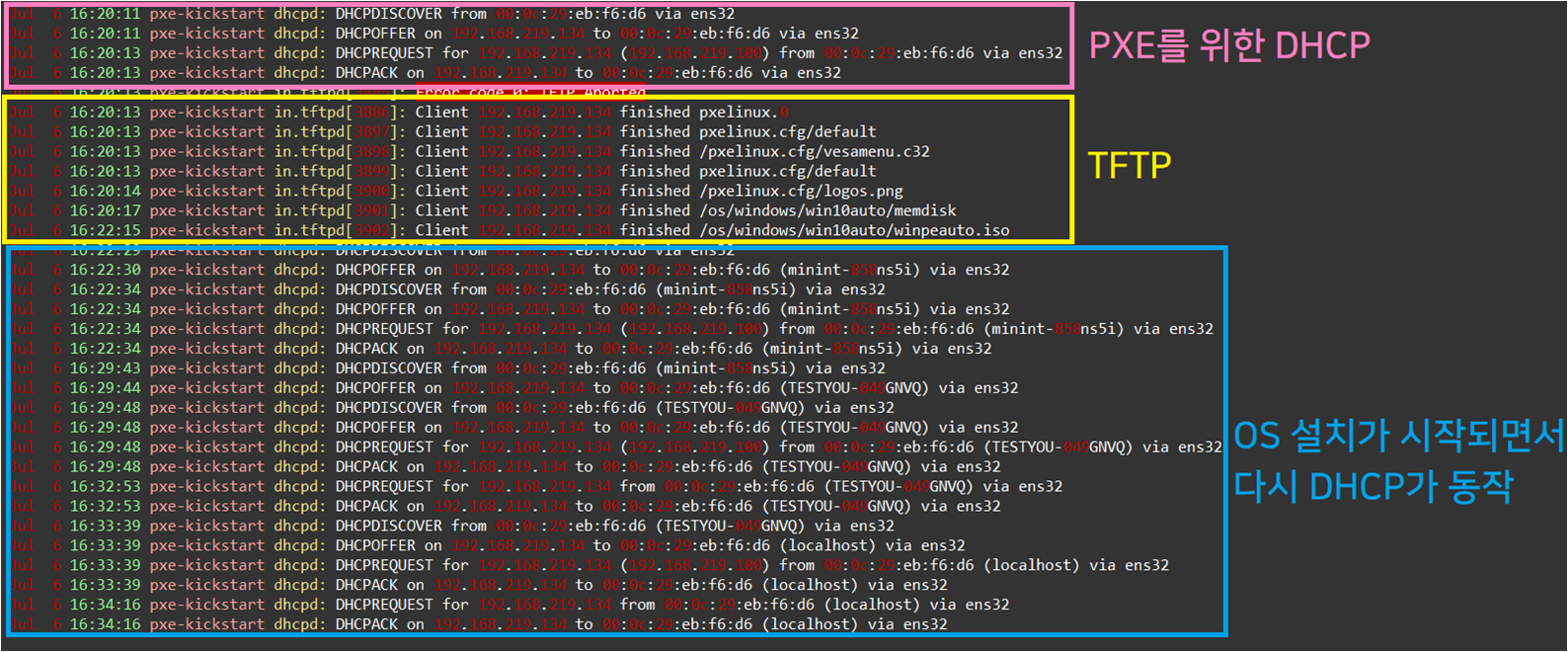Select the tftpd[3899] pxelinux.cfg/default line
The image size is (1568, 652).
click(x=443, y=172)
